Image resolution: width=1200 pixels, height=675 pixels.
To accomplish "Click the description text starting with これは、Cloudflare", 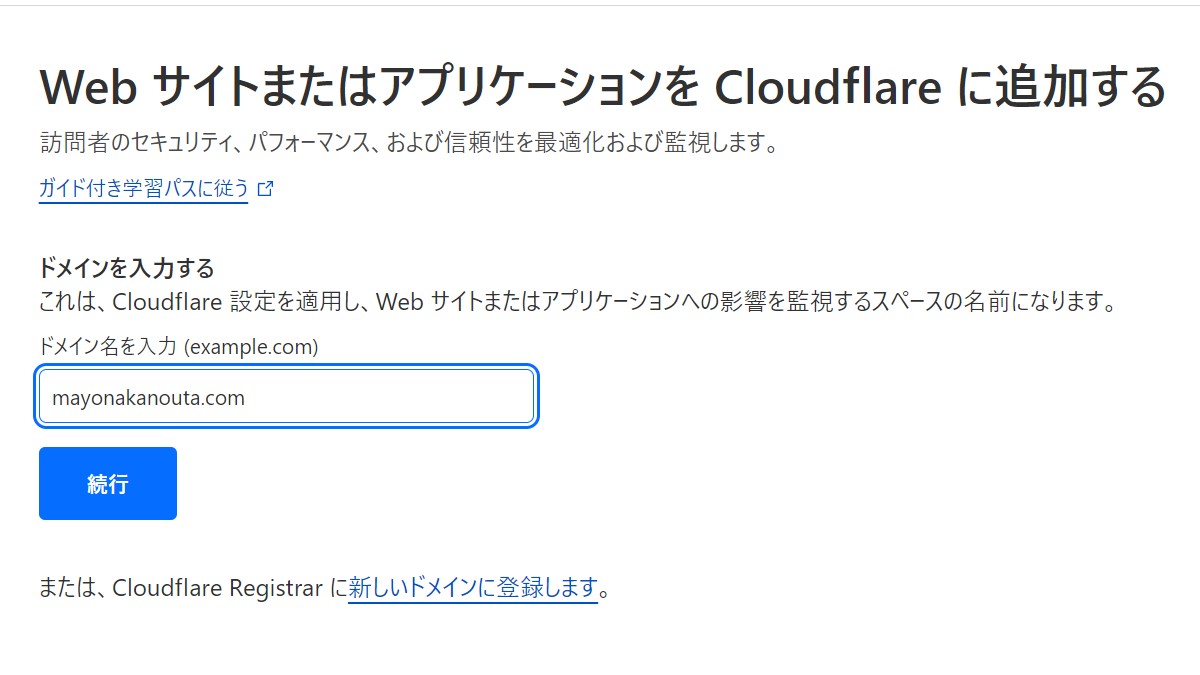I will tap(577, 301).
